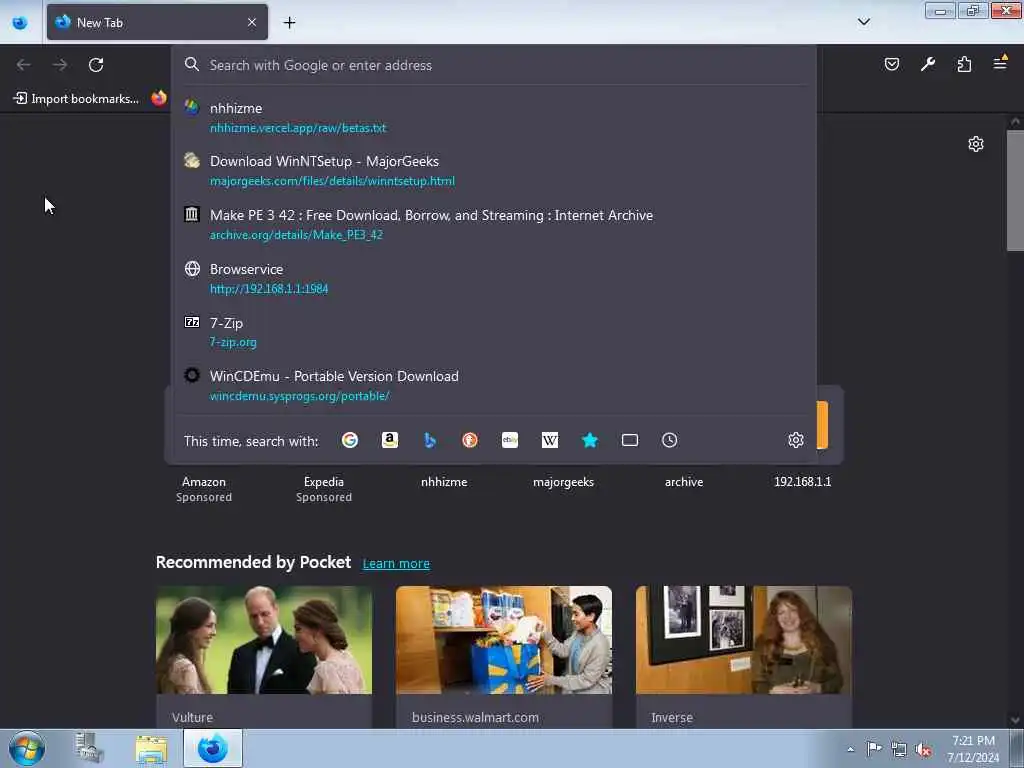Search this time with DuckDuckGo icon
1024x768 pixels.
(x=470, y=440)
